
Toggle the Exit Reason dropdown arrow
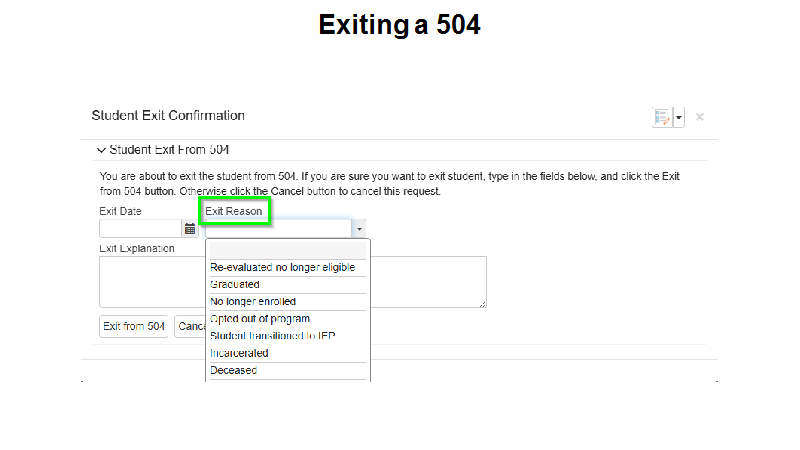(359, 229)
